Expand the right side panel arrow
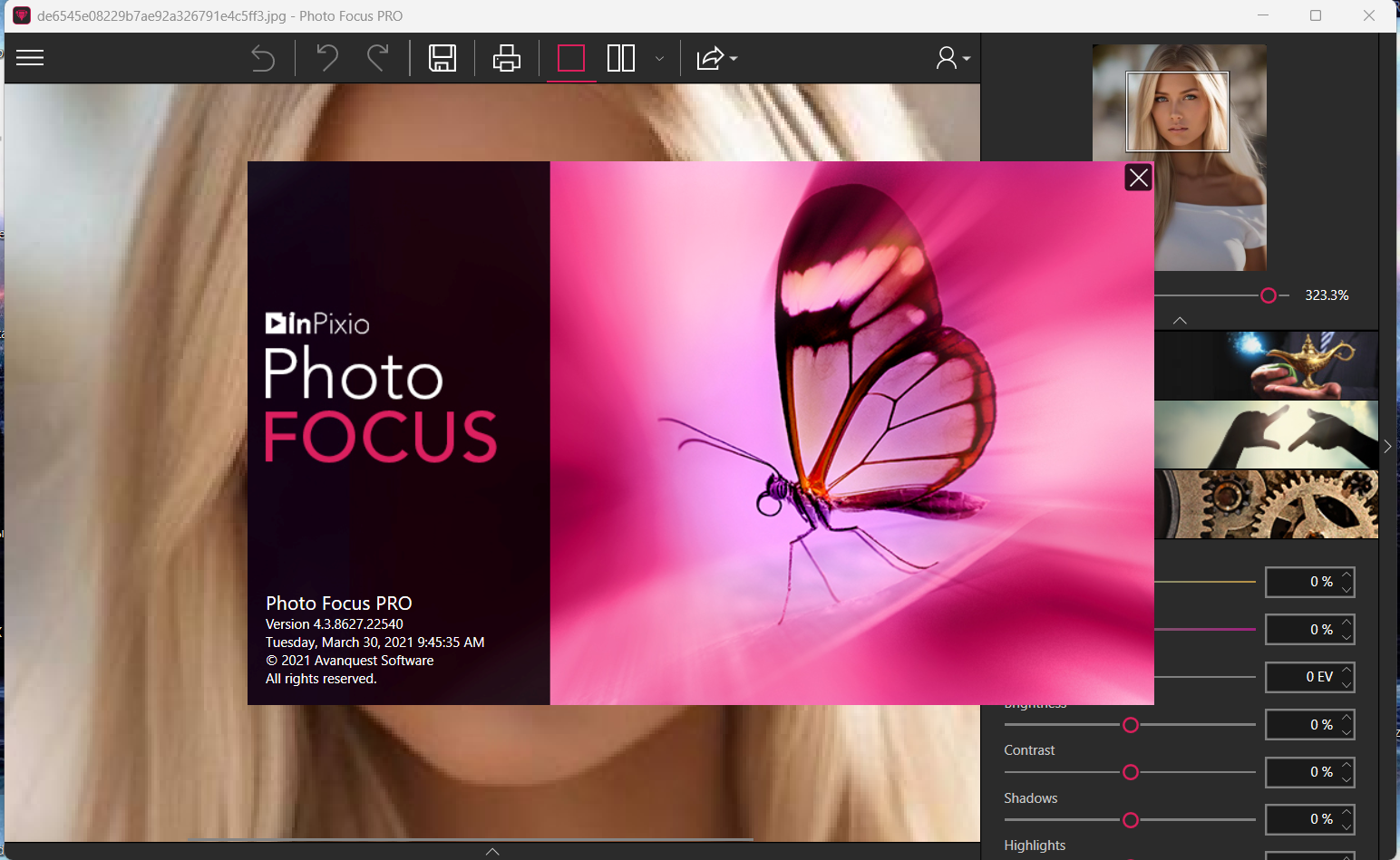This screenshot has width=1400, height=860. pos(1387,446)
